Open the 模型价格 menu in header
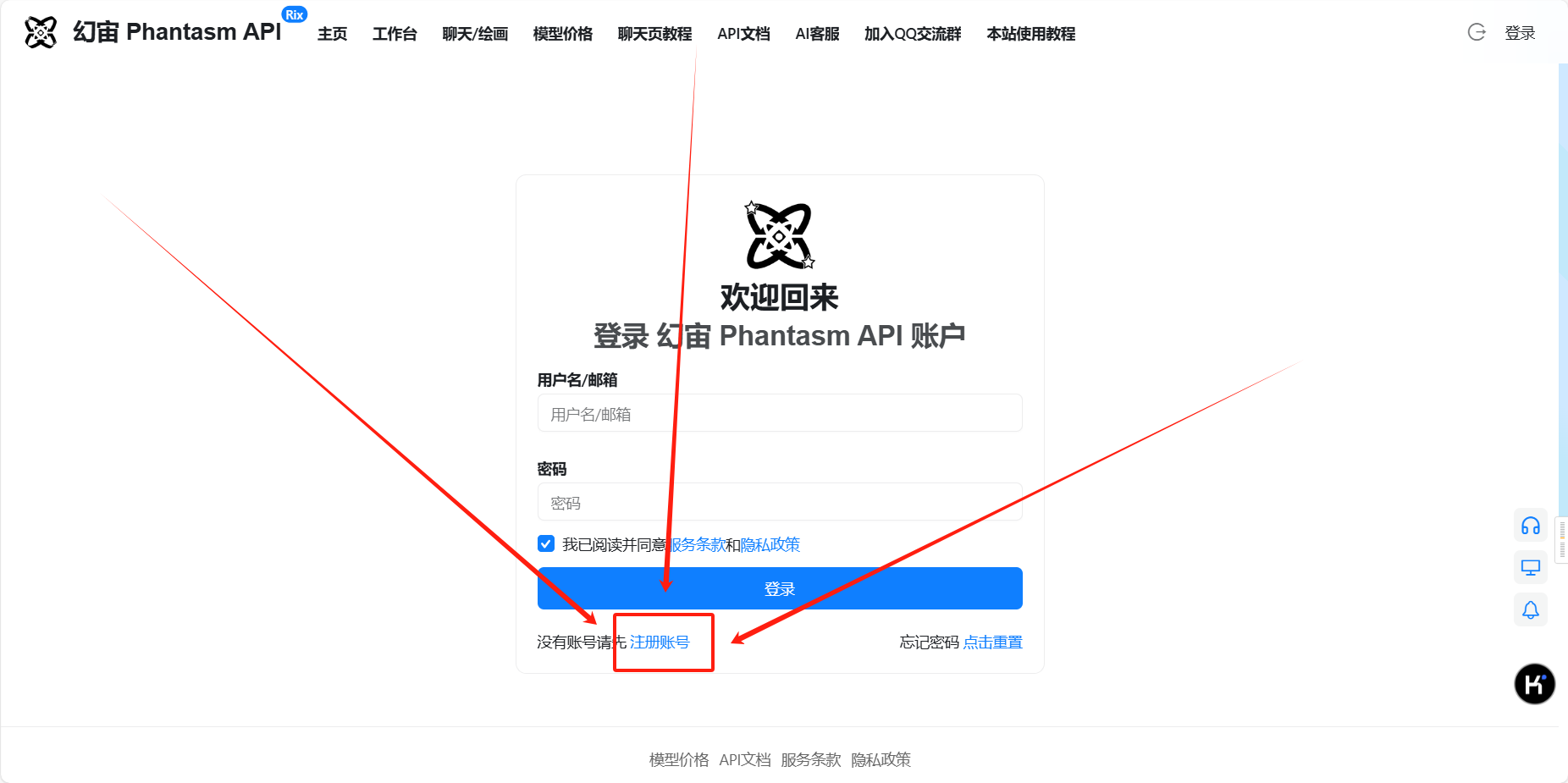The height and width of the screenshot is (783, 1568). 563,34
